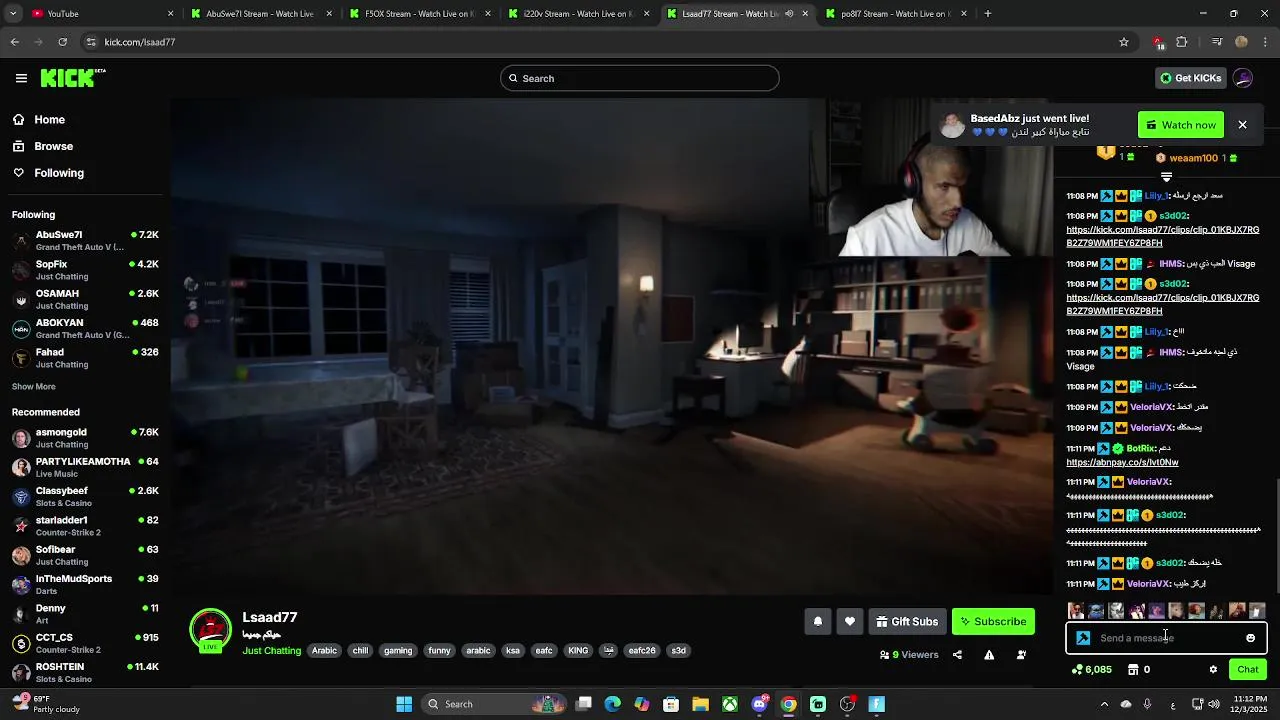This screenshot has height=720, width=1280.
Task: Open asmongold recommended channel
Action: 85,438
